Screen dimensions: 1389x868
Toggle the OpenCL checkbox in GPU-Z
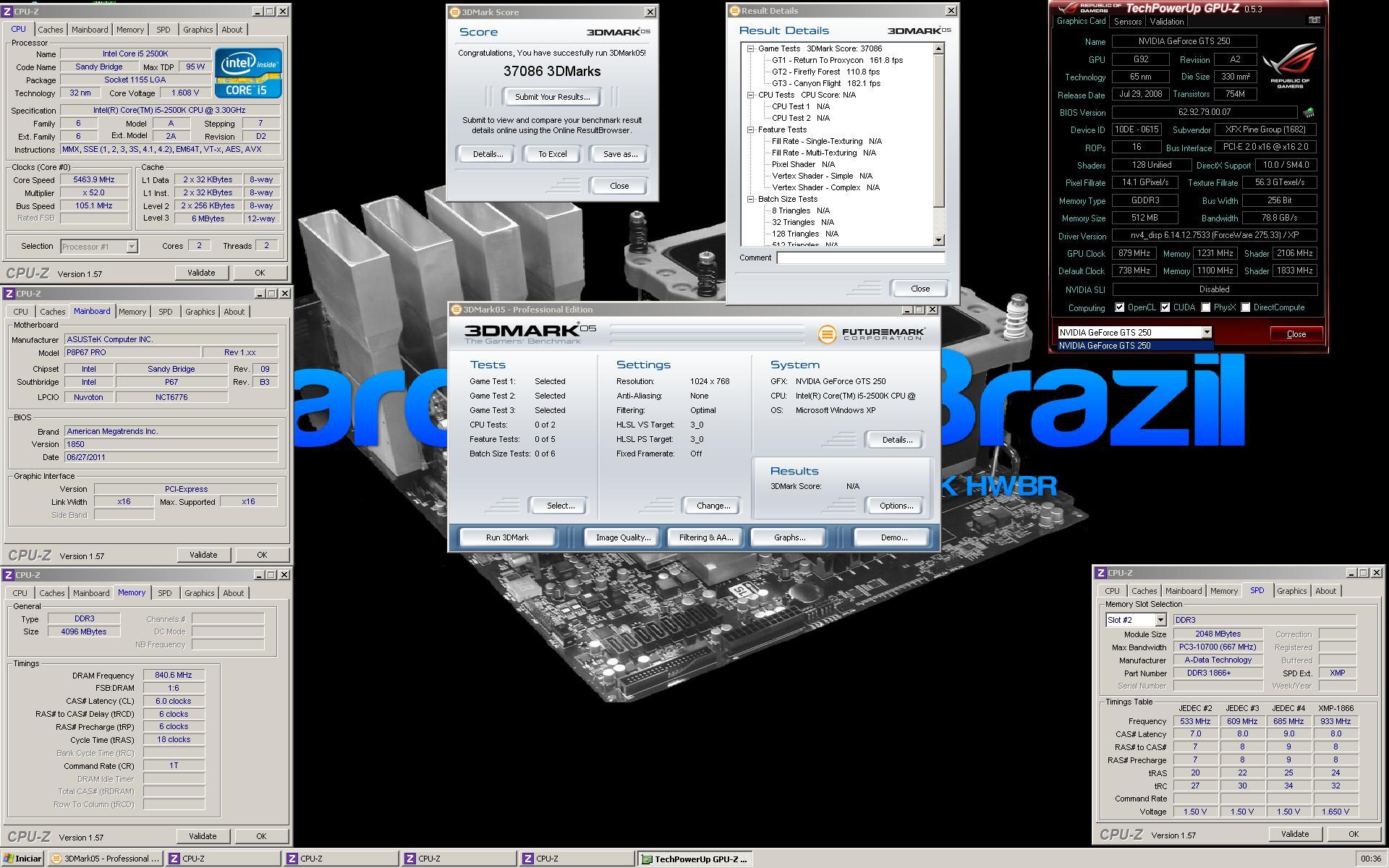click(x=1120, y=307)
